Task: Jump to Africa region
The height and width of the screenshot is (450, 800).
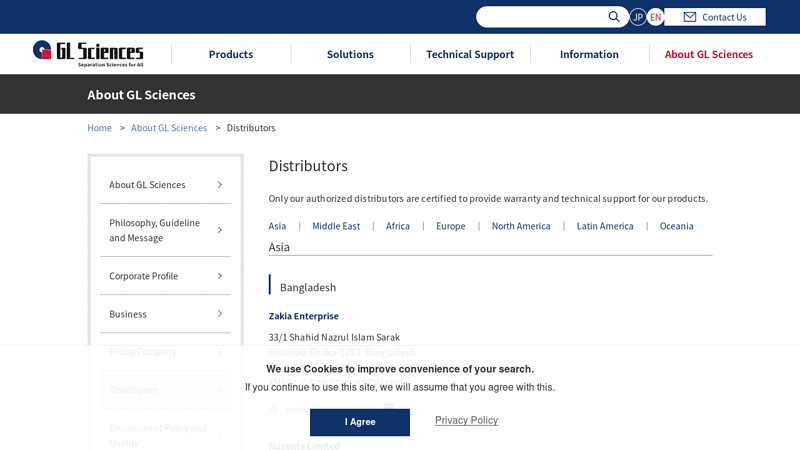Action: click(397, 226)
